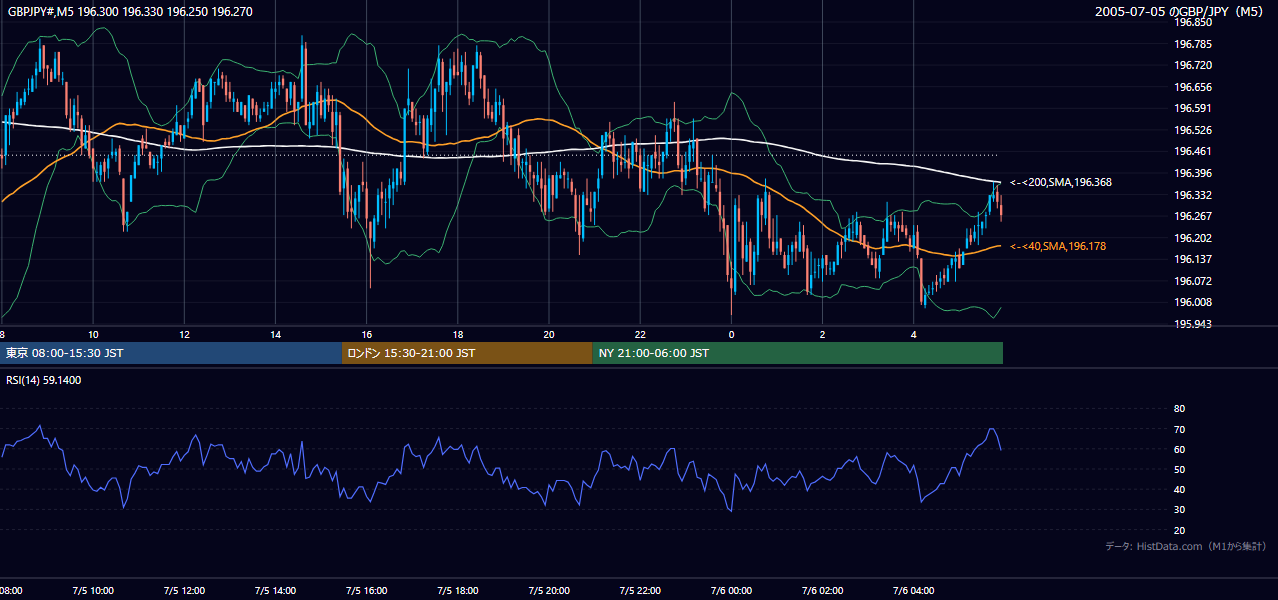Click the bottom date label 7/5 22:00

[640, 591]
